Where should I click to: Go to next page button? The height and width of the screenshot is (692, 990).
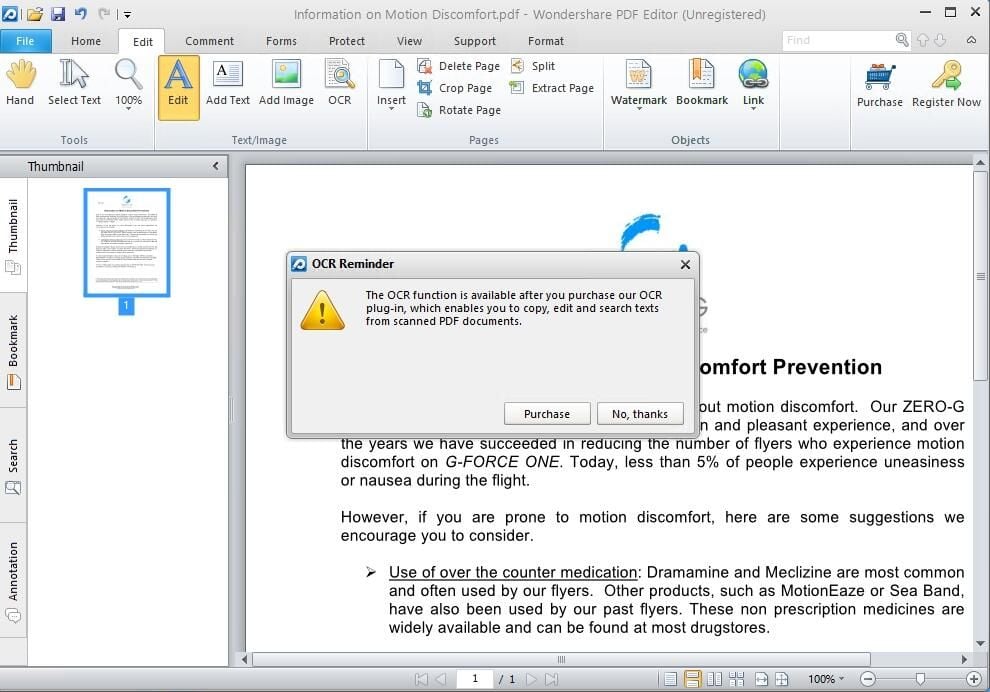click(532, 679)
